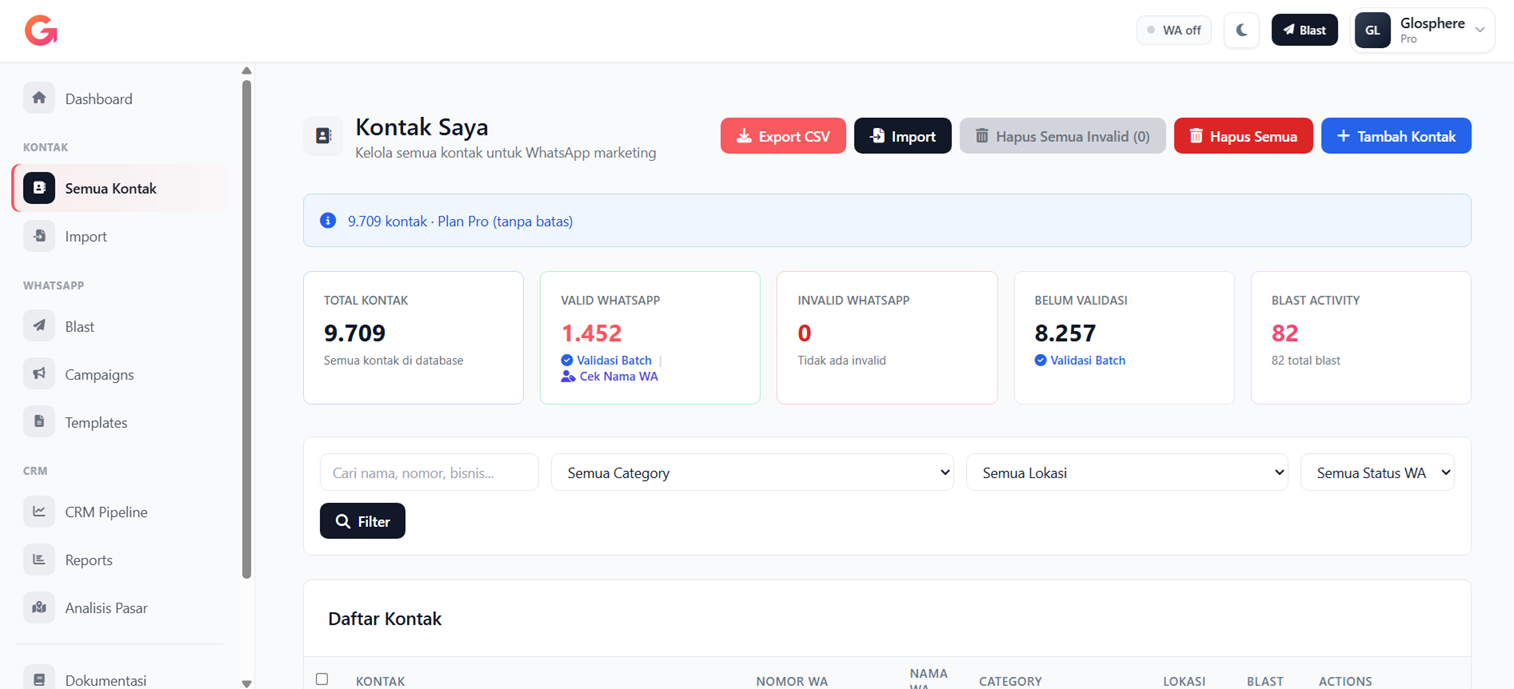The width and height of the screenshot is (1514, 689).
Task: Click the sidebar scroll-down arrow
Action: (246, 683)
